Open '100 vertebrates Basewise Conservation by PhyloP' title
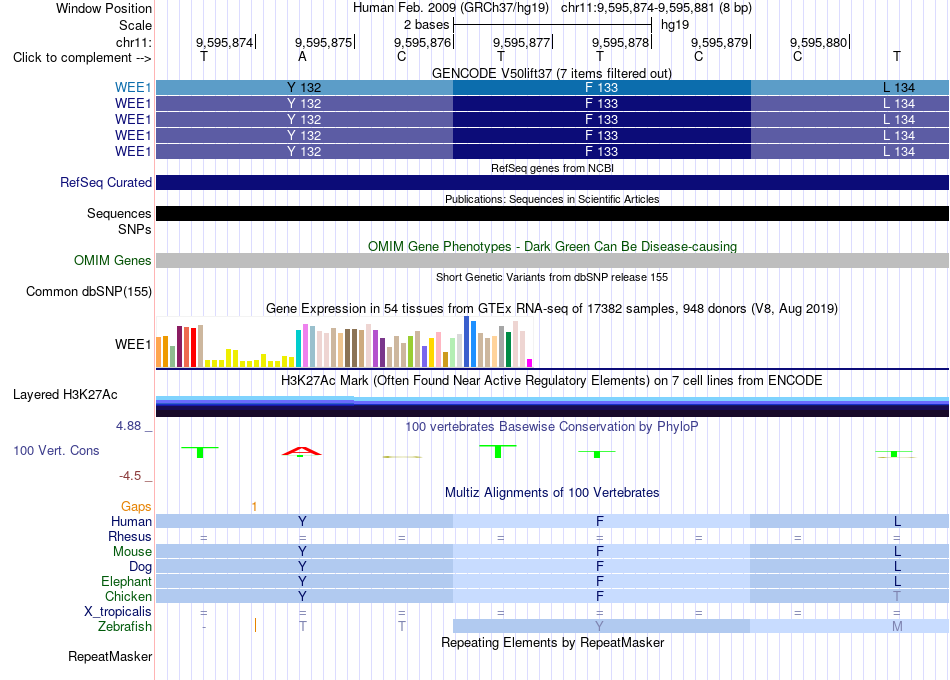Image resolution: width=950 pixels, height=680 pixels. tap(552, 427)
